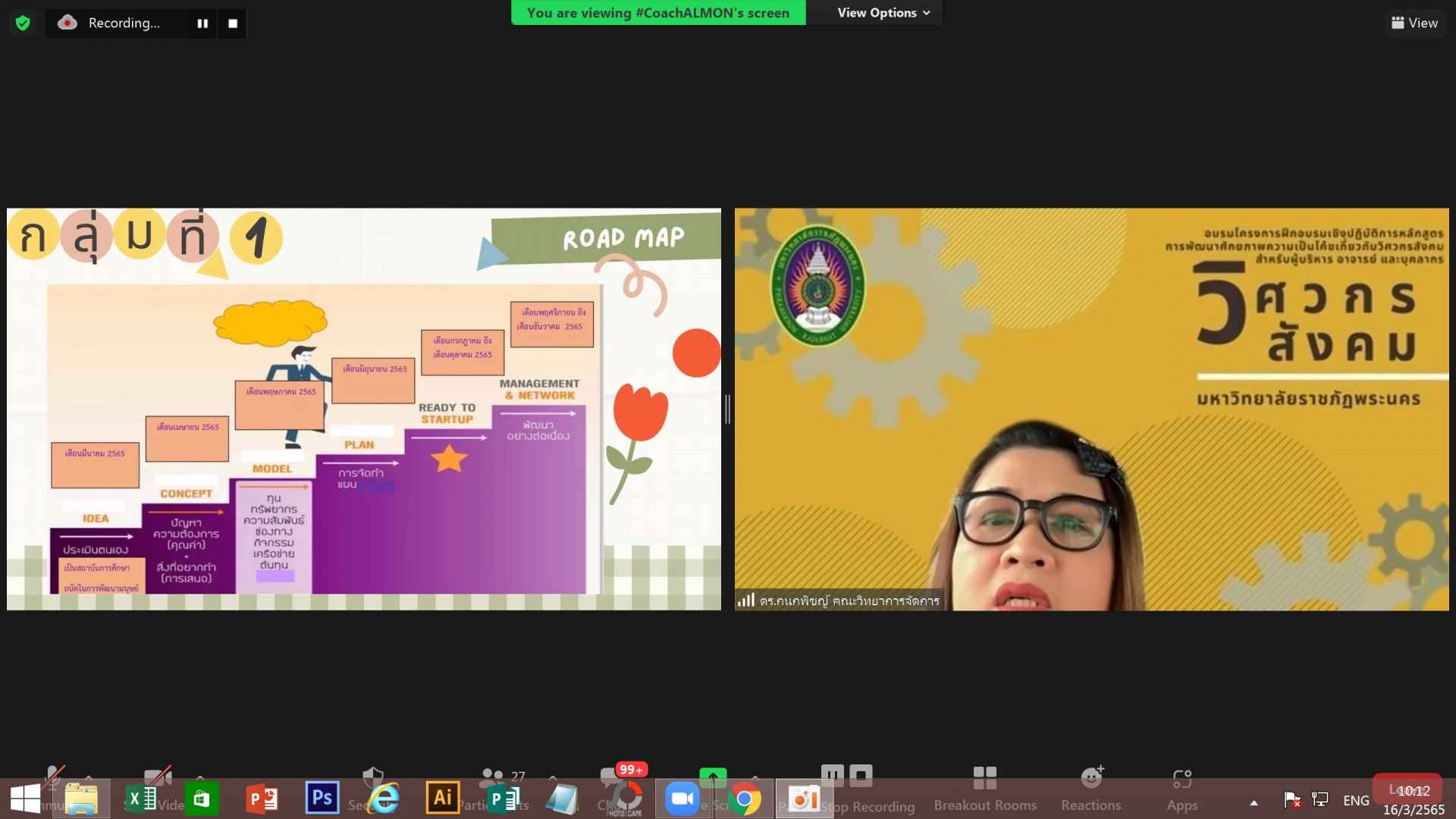The image size is (1456, 819).
Task: Launch PhotoScape from the taskbar
Action: 625,799
